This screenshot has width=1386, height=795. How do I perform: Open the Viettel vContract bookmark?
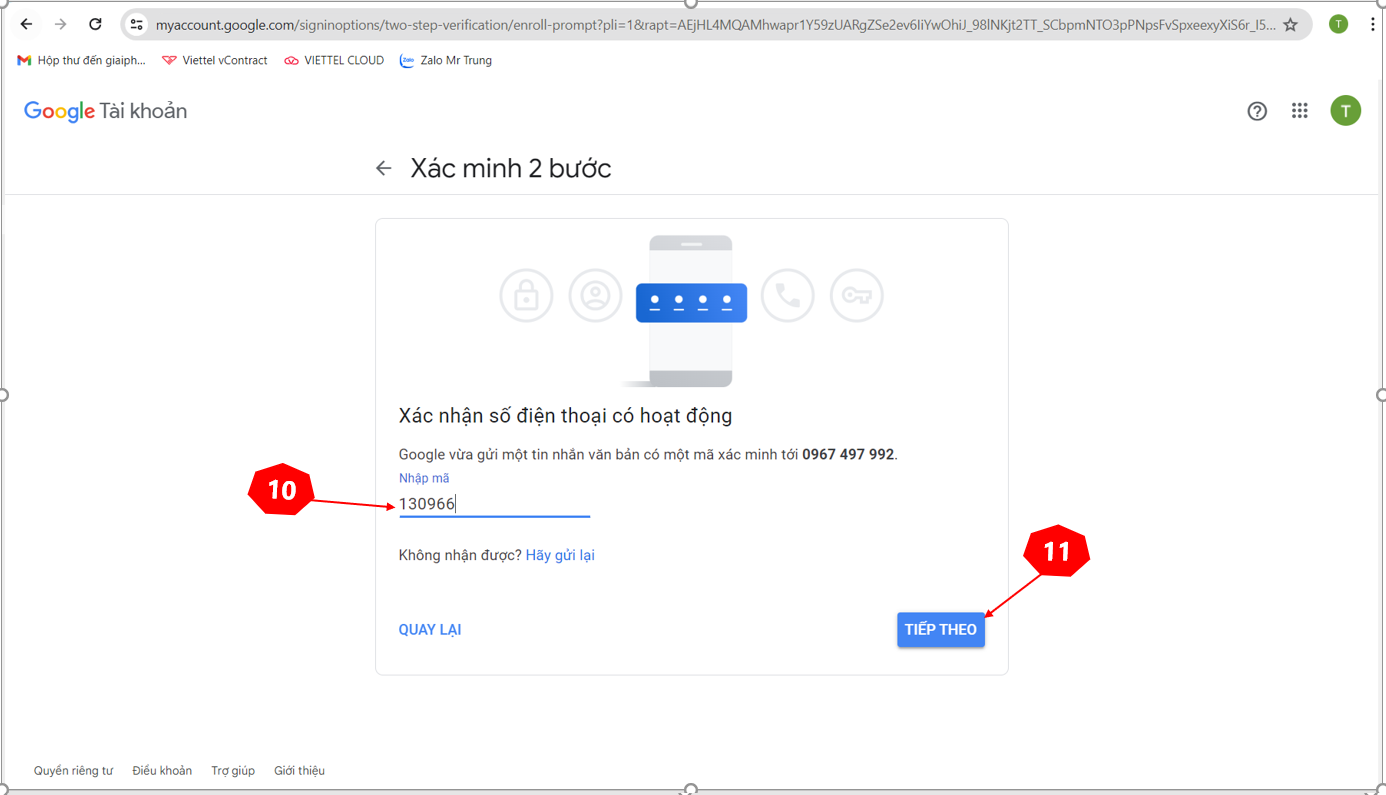pos(215,61)
